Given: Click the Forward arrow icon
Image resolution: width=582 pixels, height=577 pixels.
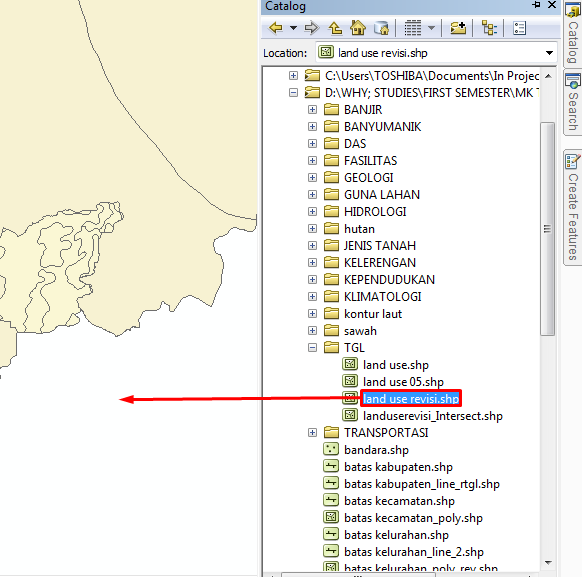Looking at the screenshot, I should coord(312,28).
